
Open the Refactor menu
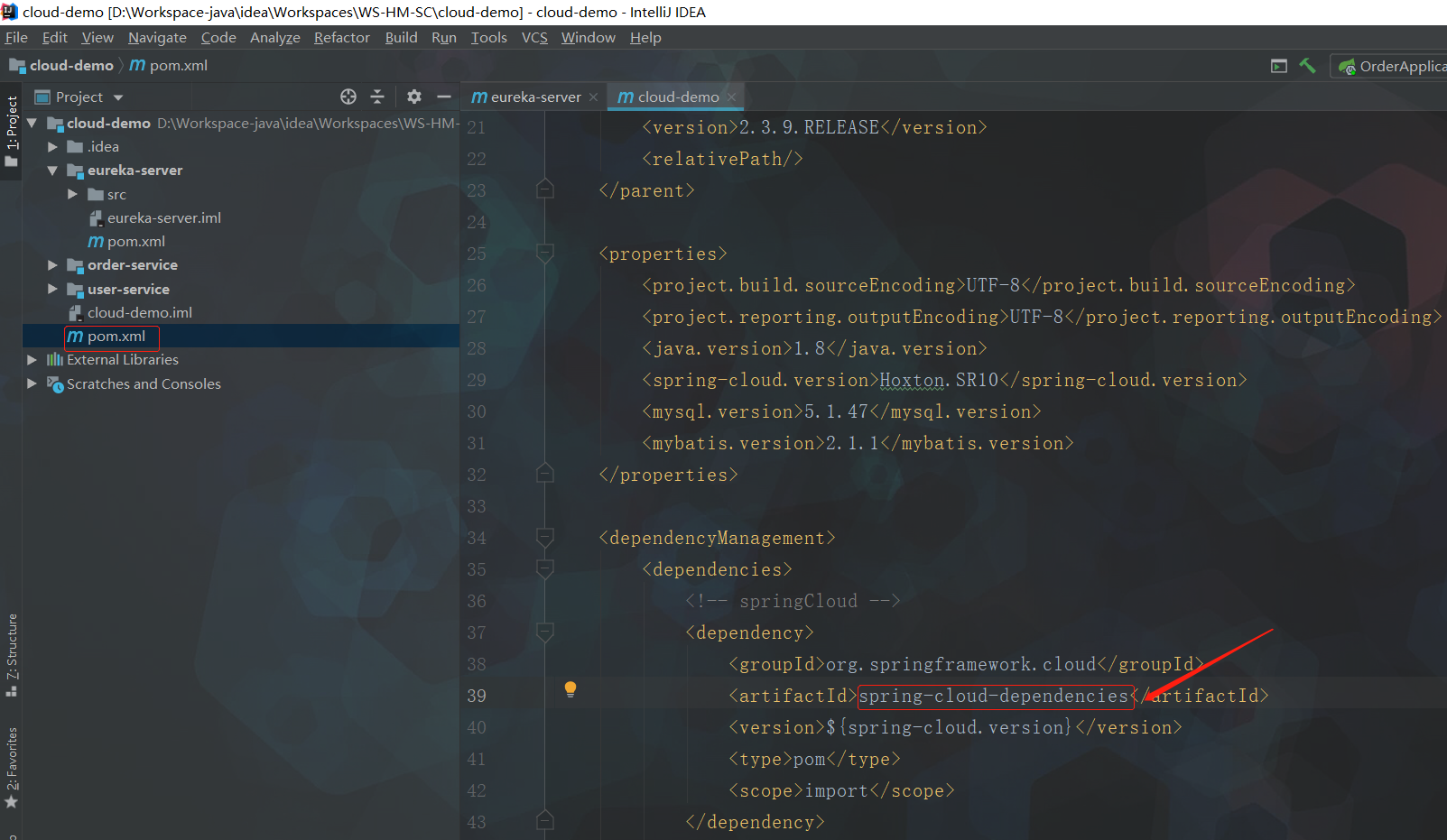[342, 37]
